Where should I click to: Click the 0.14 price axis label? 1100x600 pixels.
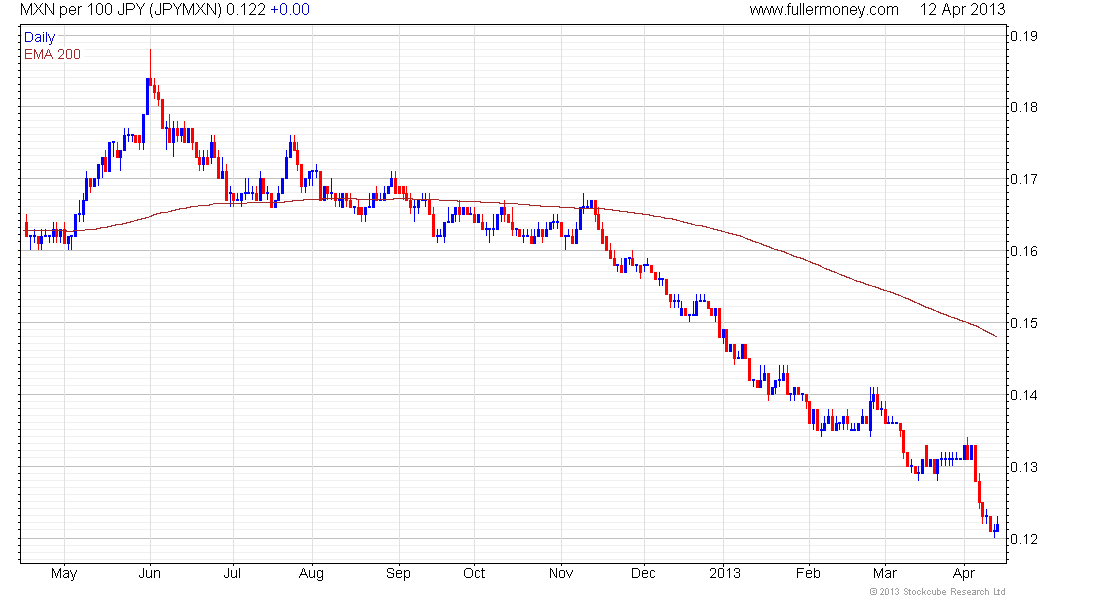(1024, 395)
